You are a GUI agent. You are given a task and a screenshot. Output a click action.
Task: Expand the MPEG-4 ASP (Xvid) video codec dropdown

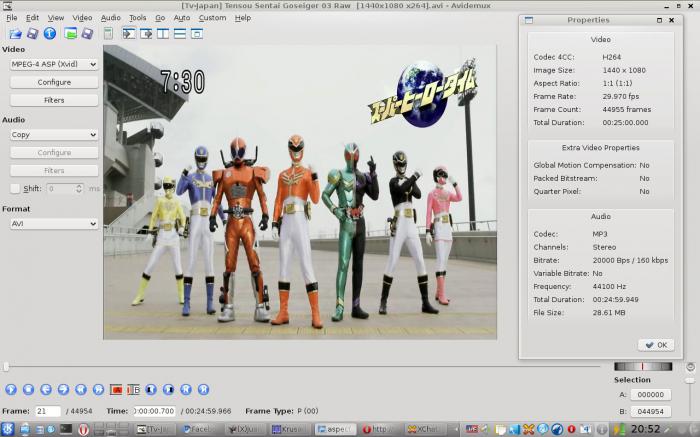54,64
